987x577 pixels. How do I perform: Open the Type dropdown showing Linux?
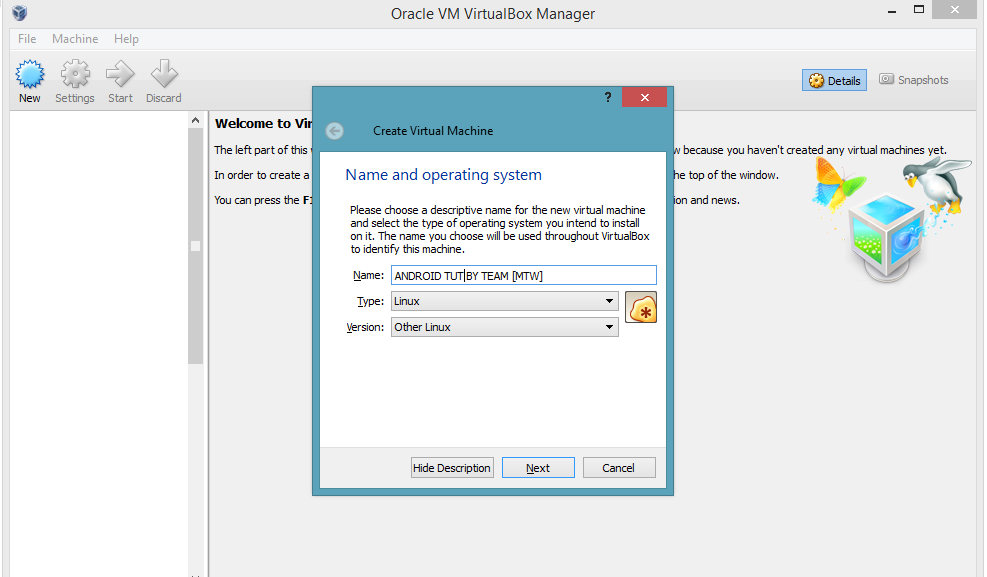[x=504, y=301]
